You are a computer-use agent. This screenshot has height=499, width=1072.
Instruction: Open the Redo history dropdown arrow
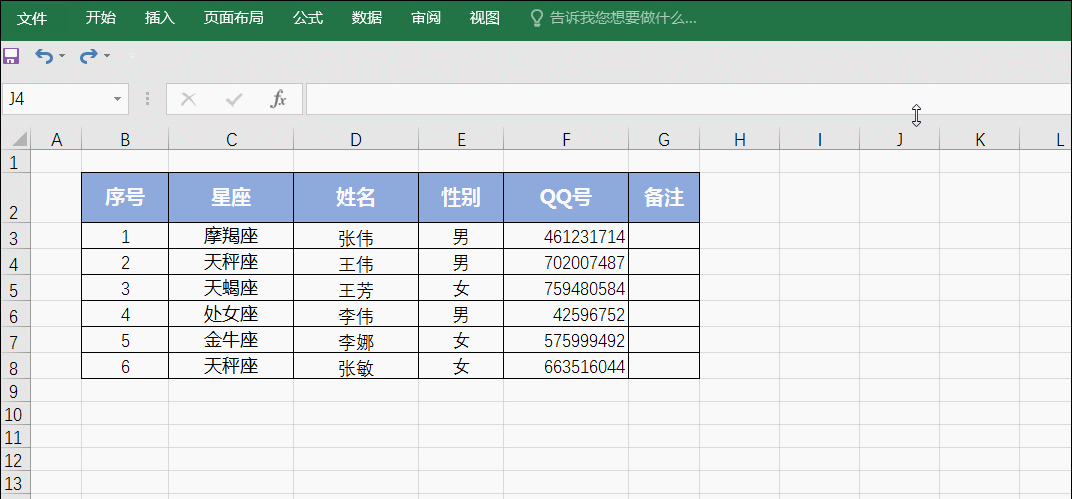[x=107, y=56]
